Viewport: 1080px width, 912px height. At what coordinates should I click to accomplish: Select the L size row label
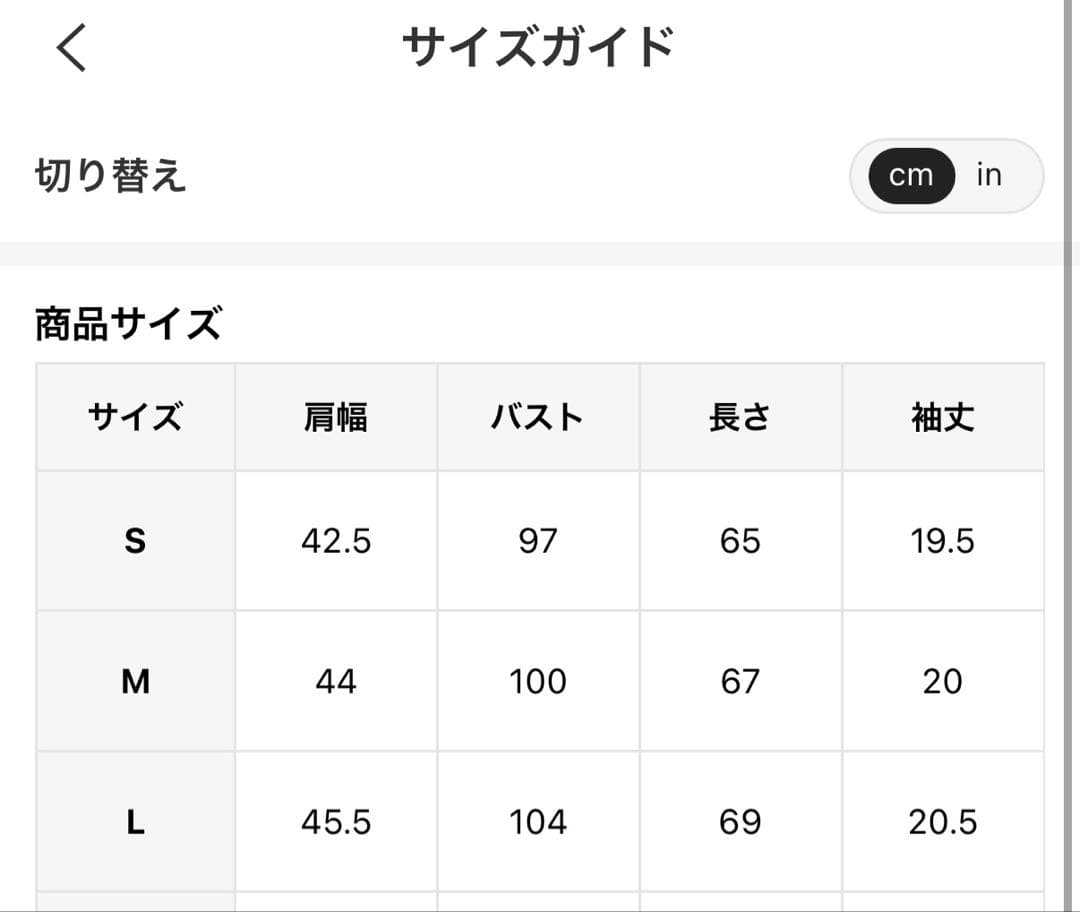coord(136,822)
